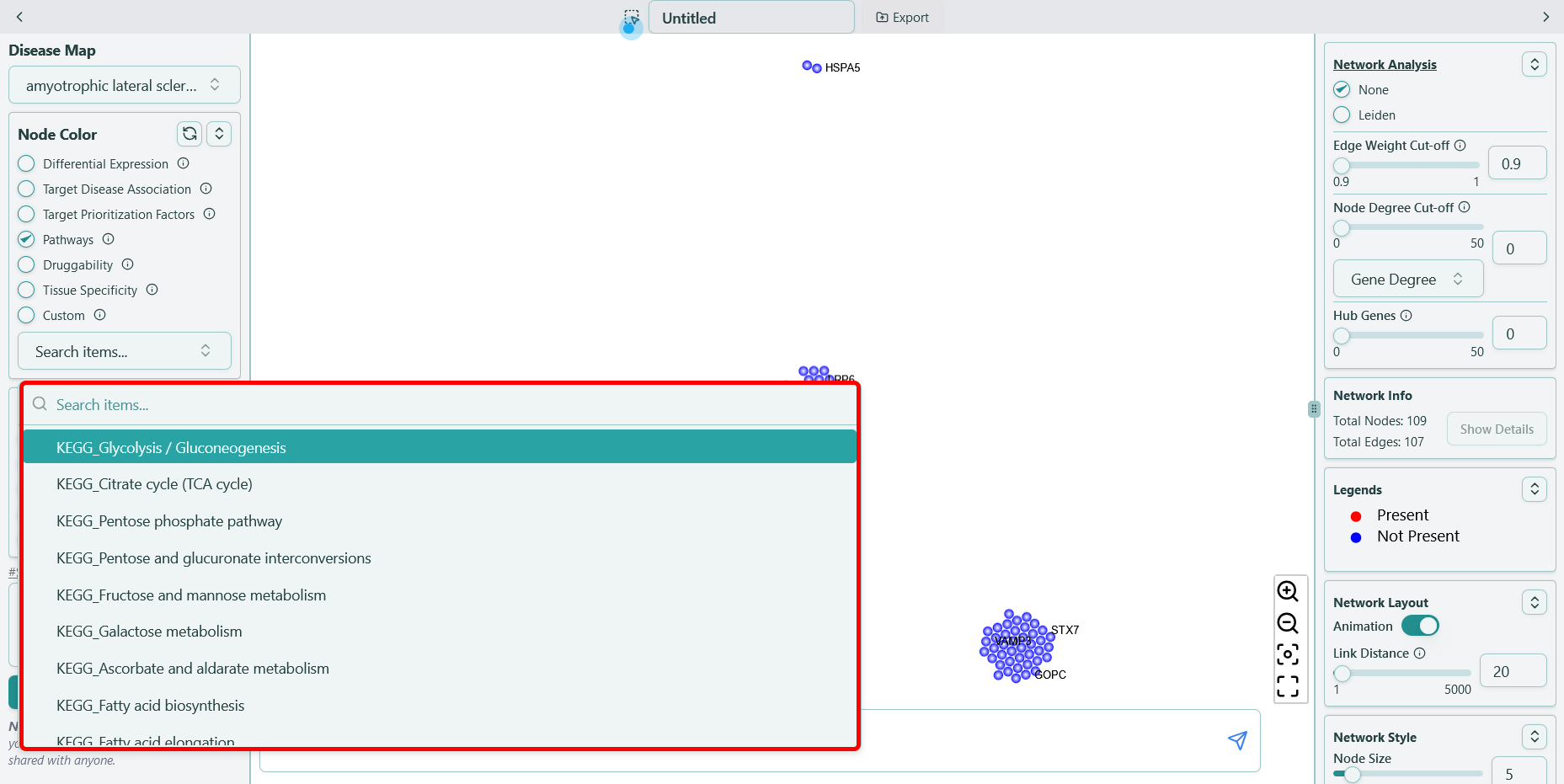
Task: Click the selection tool icon beside Untitled
Action: tap(632, 18)
